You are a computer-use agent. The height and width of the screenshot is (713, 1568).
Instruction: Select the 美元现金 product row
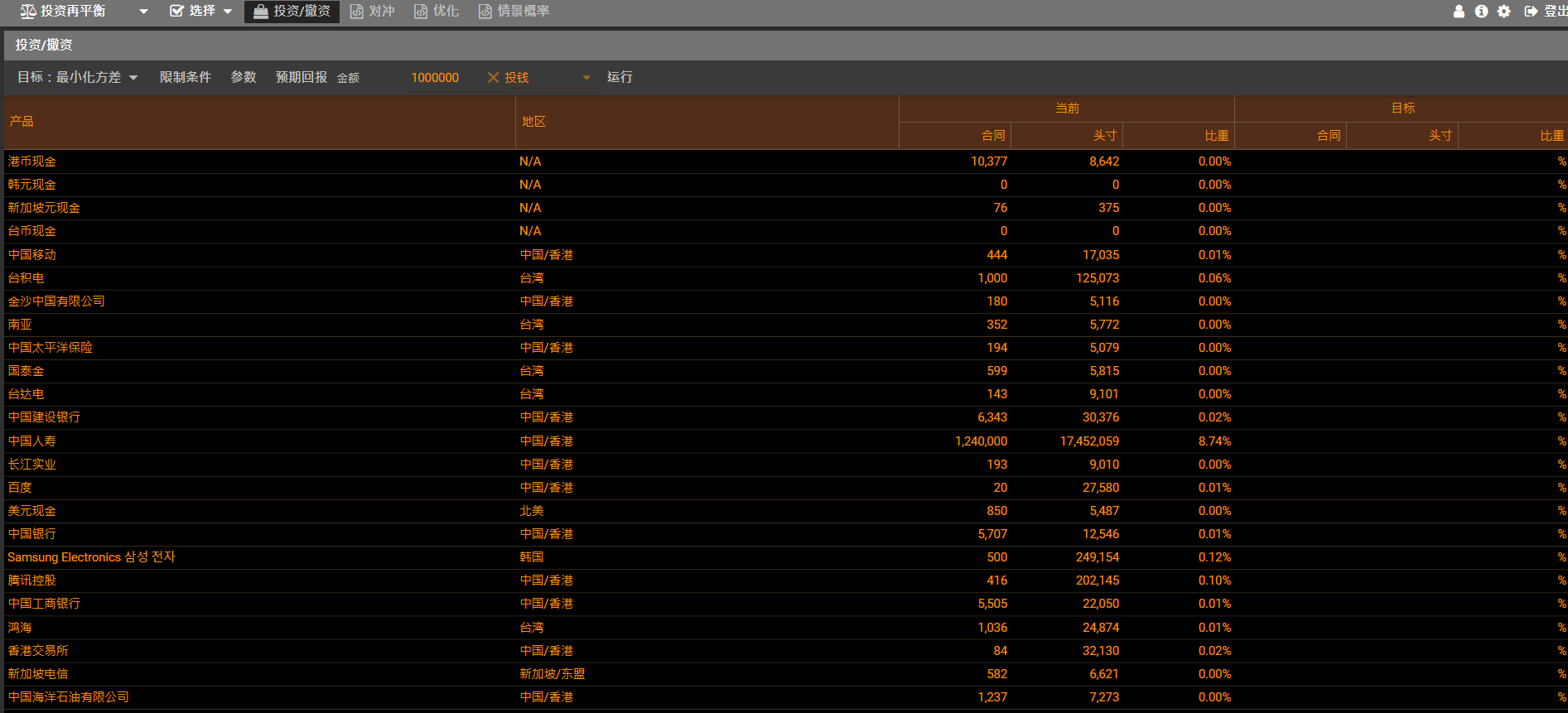pyautogui.click(x=786, y=511)
